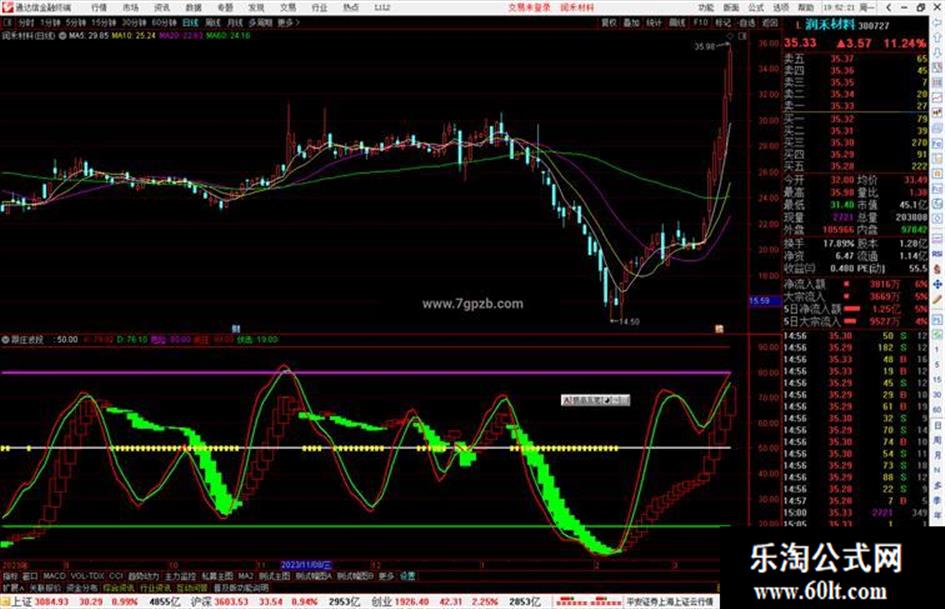Click the 返回 back button

click(770, 22)
